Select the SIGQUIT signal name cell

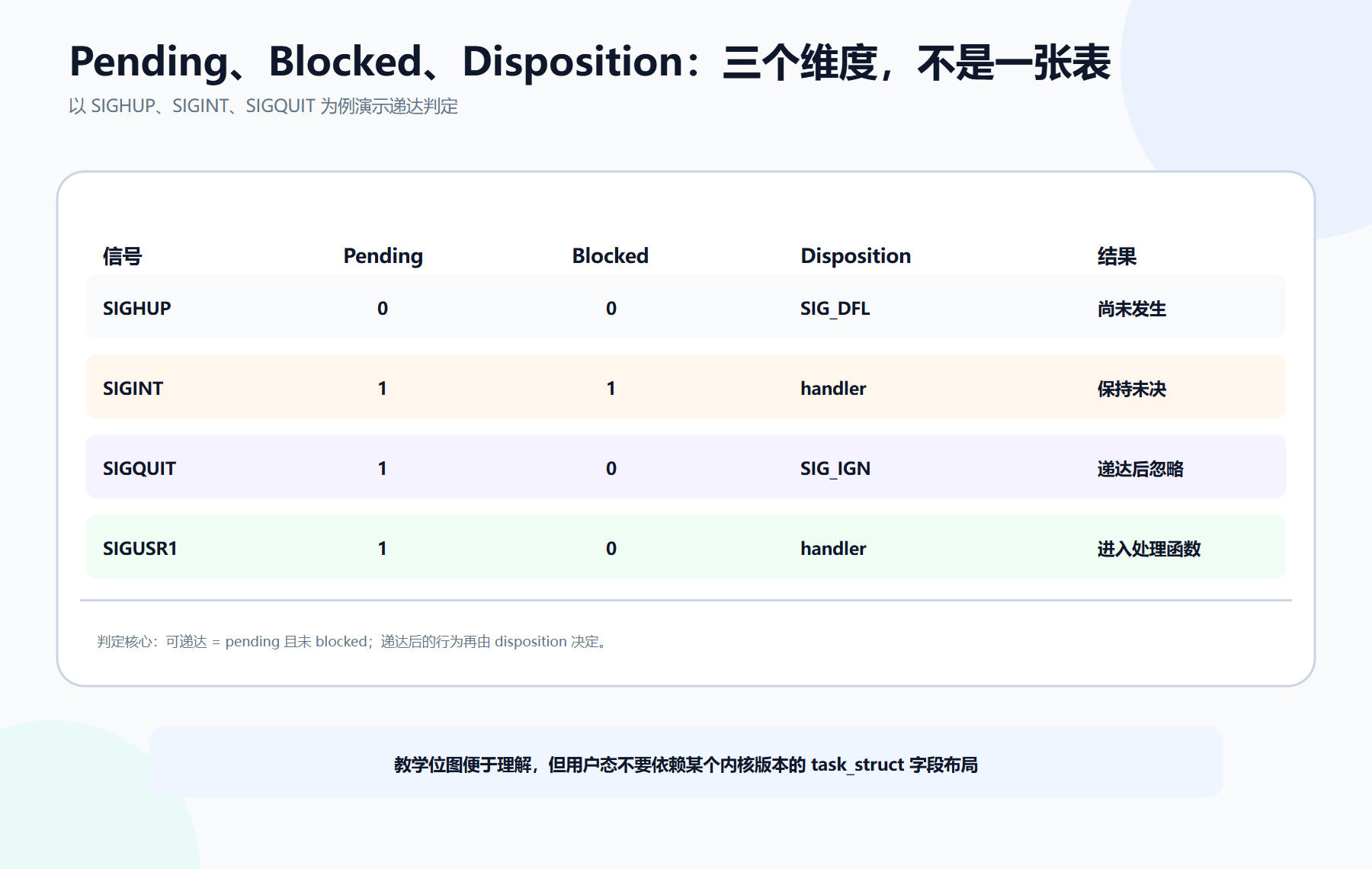coord(139,469)
